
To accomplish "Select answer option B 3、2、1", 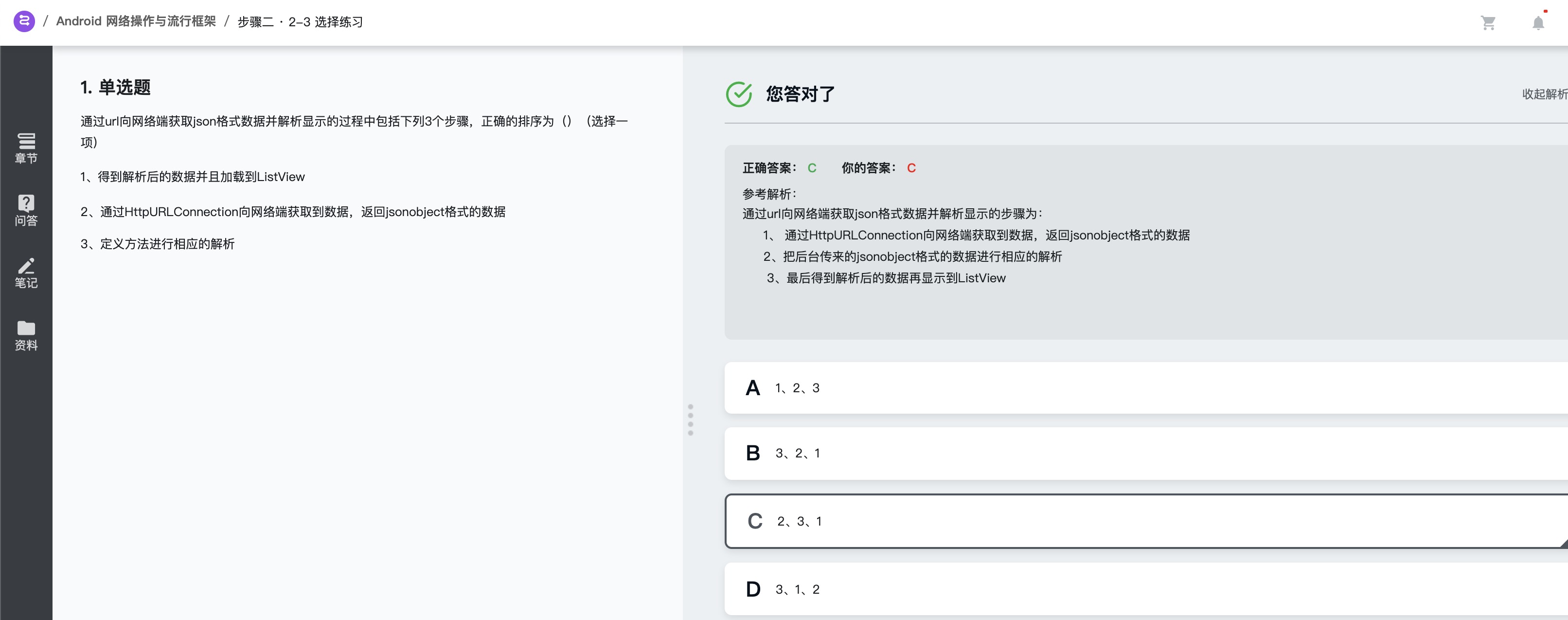I will click(1146, 453).
